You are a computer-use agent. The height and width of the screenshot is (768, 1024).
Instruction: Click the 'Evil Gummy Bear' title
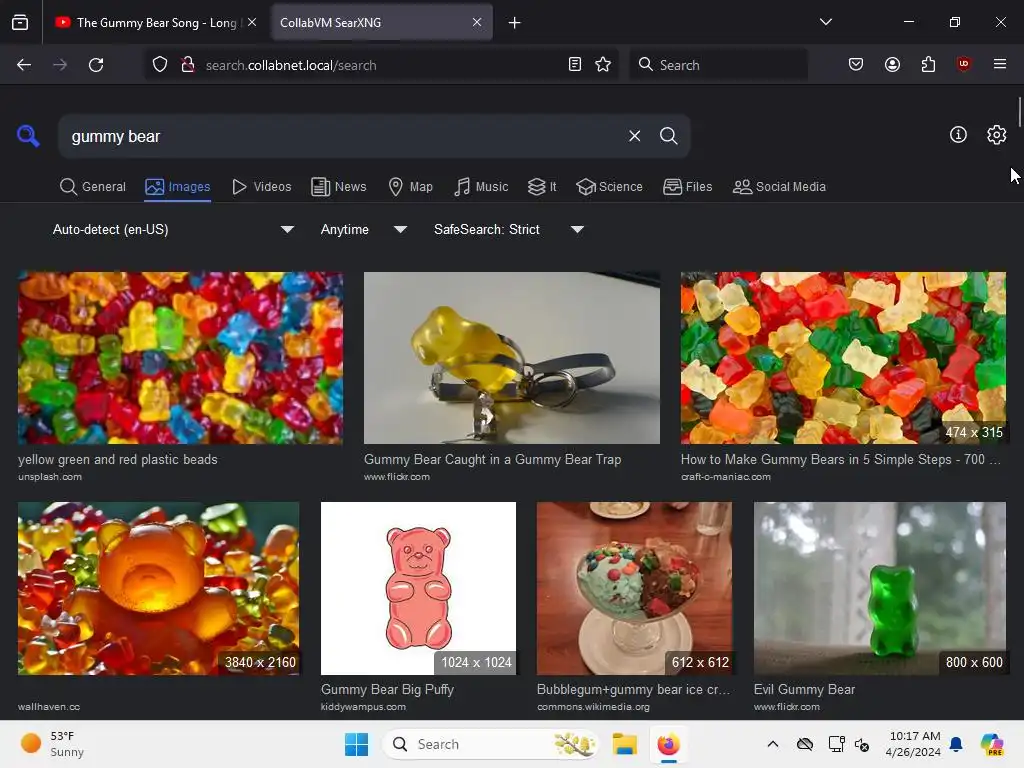pyautogui.click(x=804, y=689)
